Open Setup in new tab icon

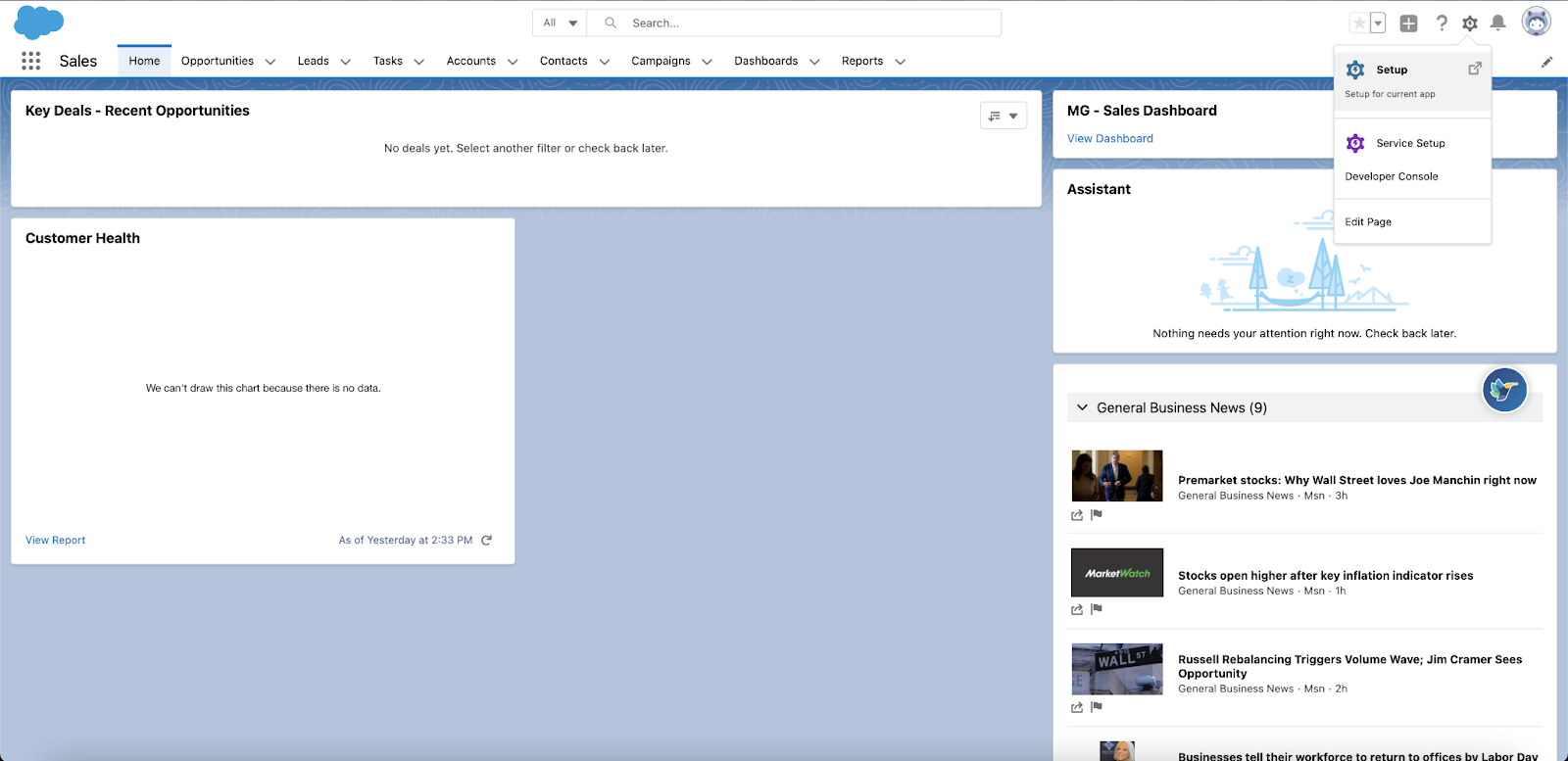(1475, 69)
